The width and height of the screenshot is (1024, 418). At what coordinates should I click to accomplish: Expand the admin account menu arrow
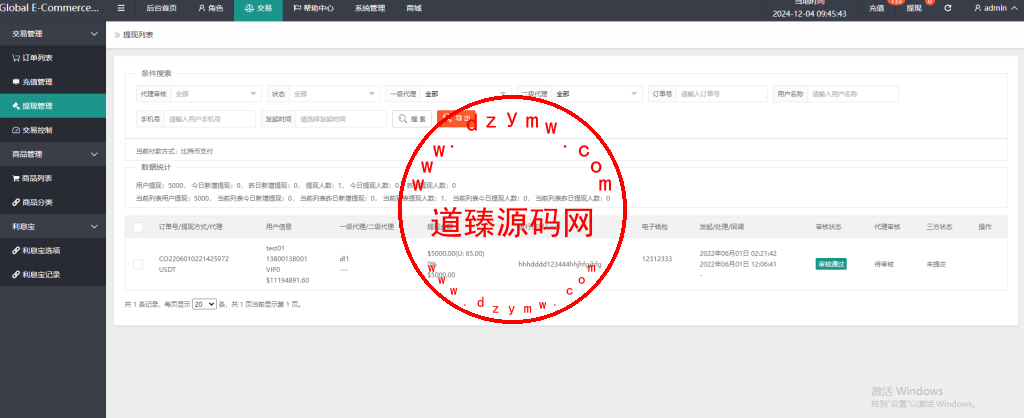pyautogui.click(x=1014, y=8)
